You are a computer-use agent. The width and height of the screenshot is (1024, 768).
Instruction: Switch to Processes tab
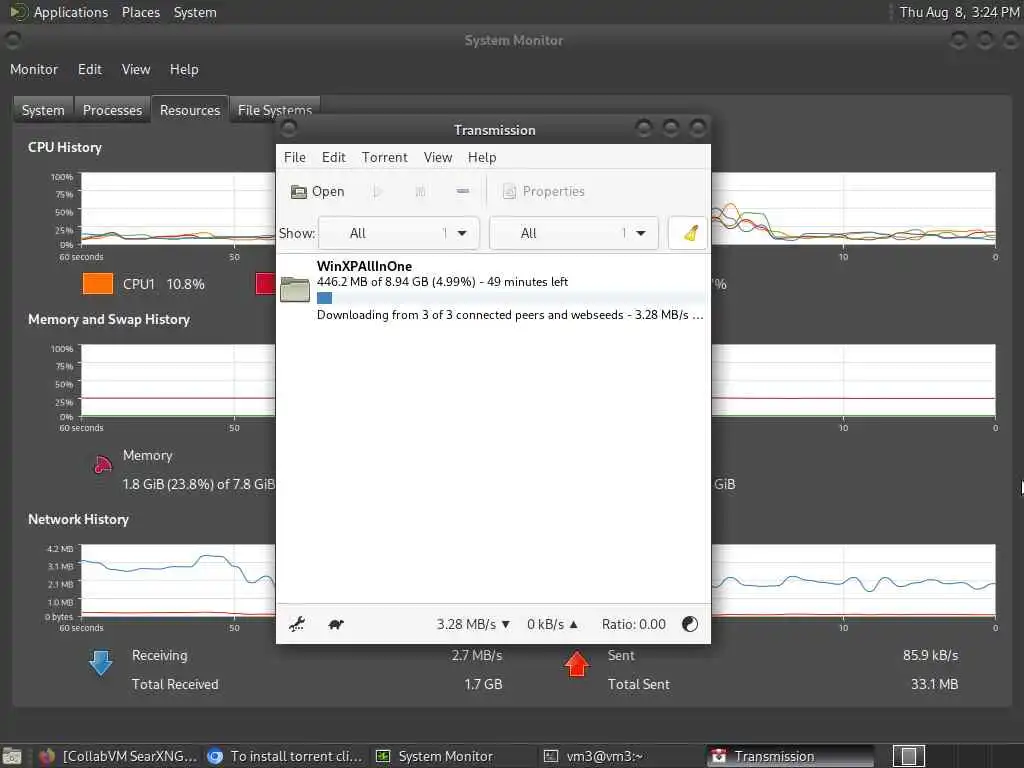tap(112, 110)
